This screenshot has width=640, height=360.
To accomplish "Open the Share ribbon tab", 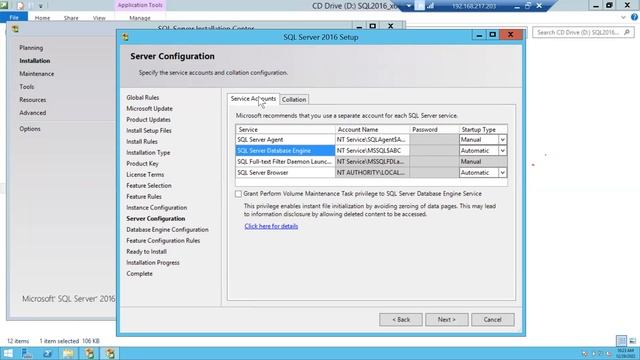I will [x=71, y=18].
